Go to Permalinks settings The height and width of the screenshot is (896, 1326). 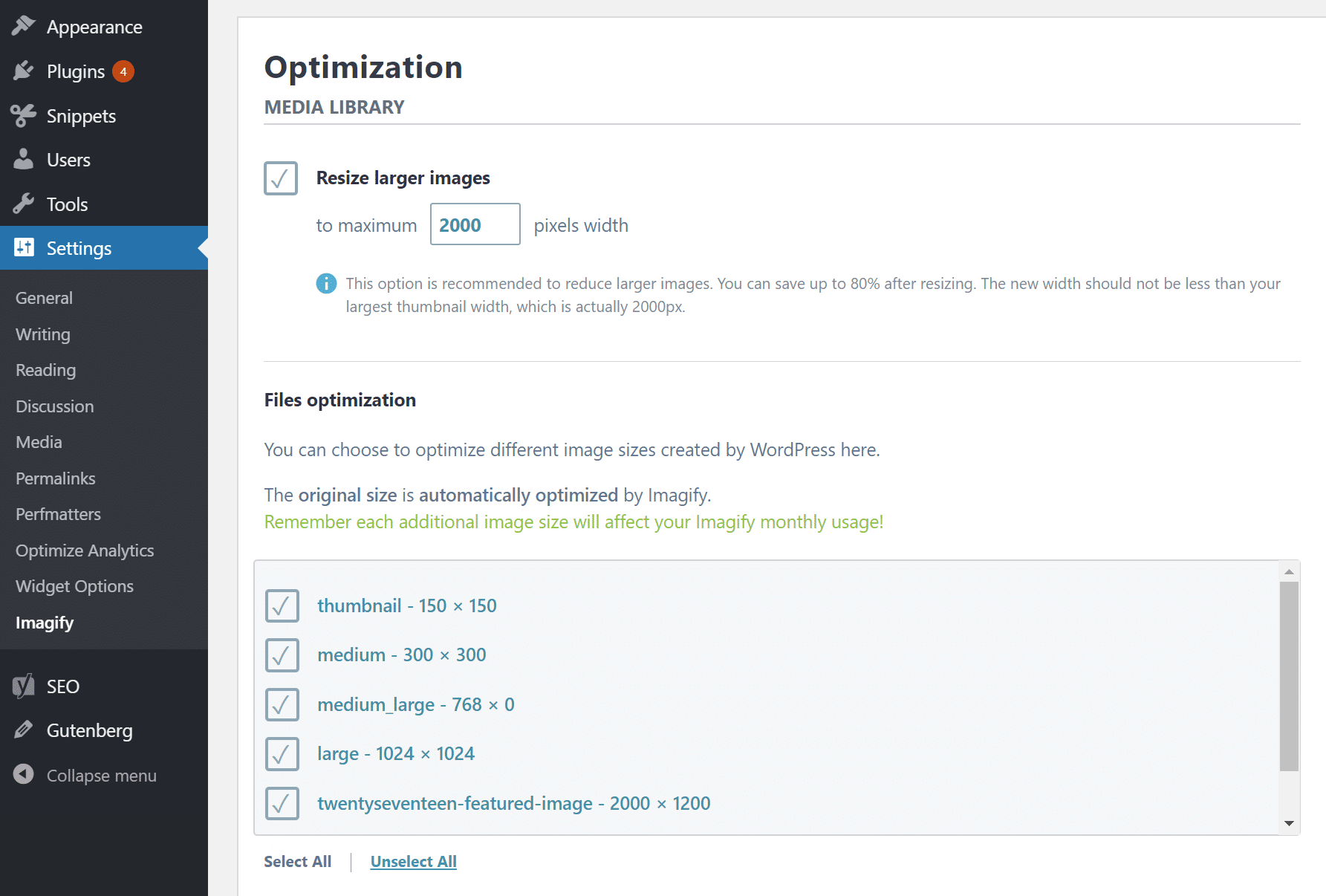[x=55, y=478]
